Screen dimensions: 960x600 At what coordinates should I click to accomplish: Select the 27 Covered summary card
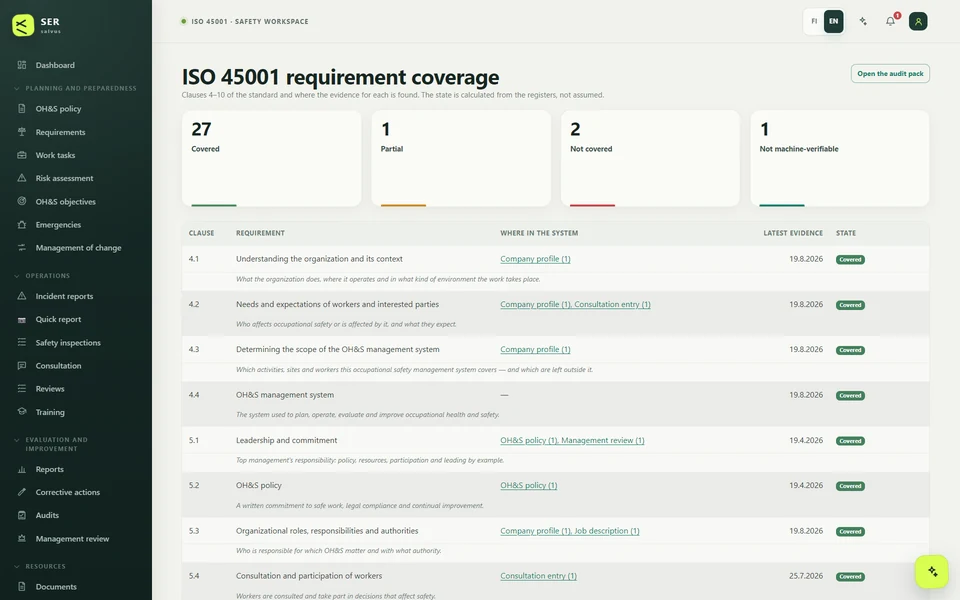[271, 159]
